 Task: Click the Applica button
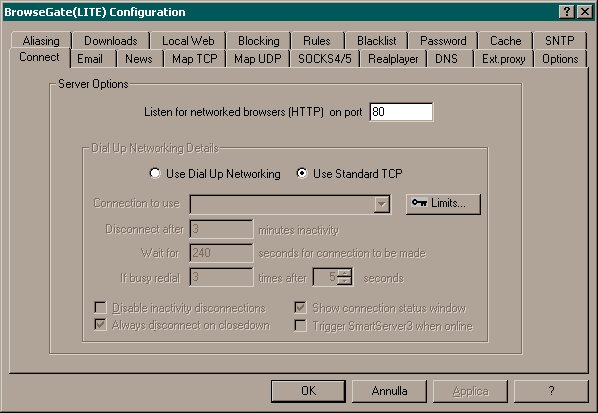[x=470, y=391]
